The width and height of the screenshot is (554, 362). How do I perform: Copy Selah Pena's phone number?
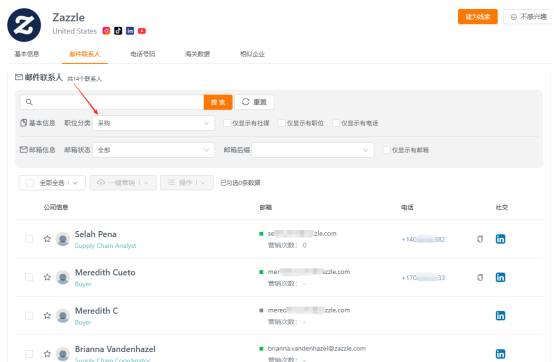tap(480, 239)
